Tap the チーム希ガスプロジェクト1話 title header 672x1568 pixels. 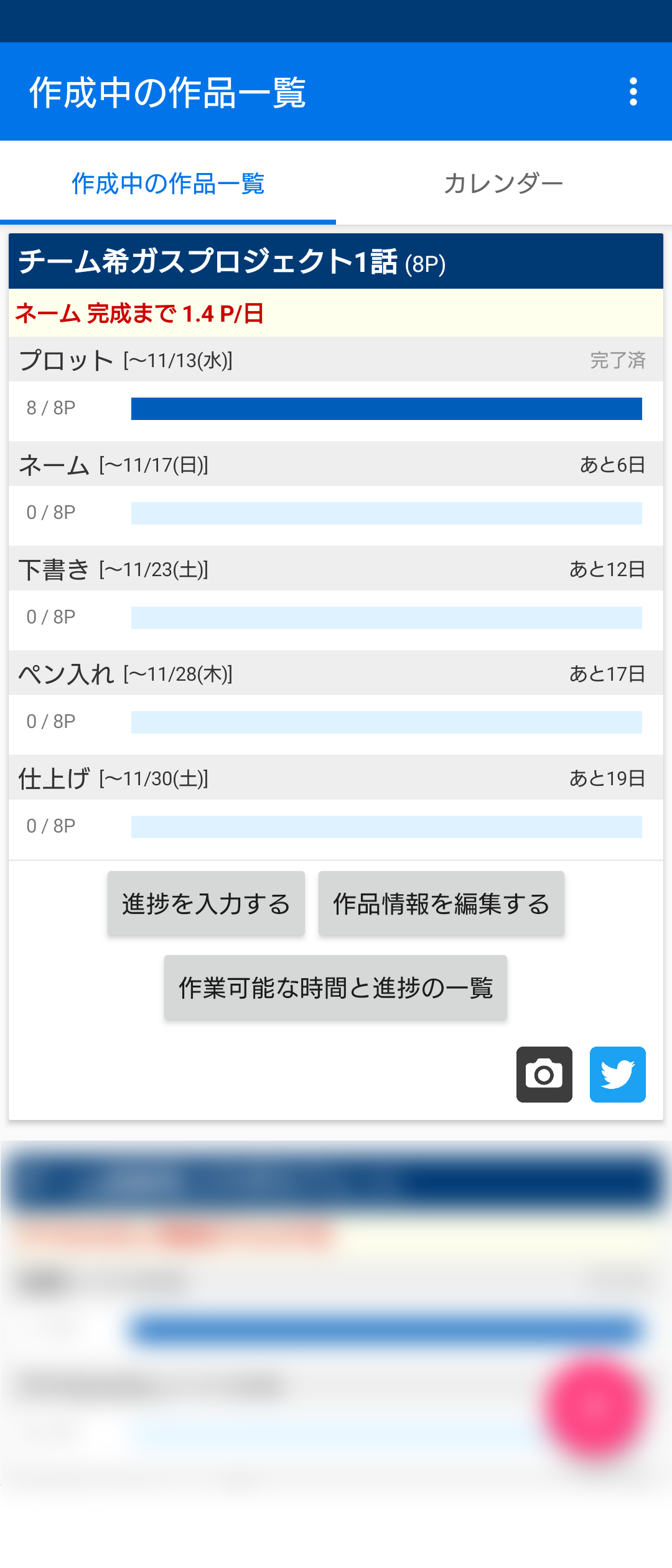[336, 261]
